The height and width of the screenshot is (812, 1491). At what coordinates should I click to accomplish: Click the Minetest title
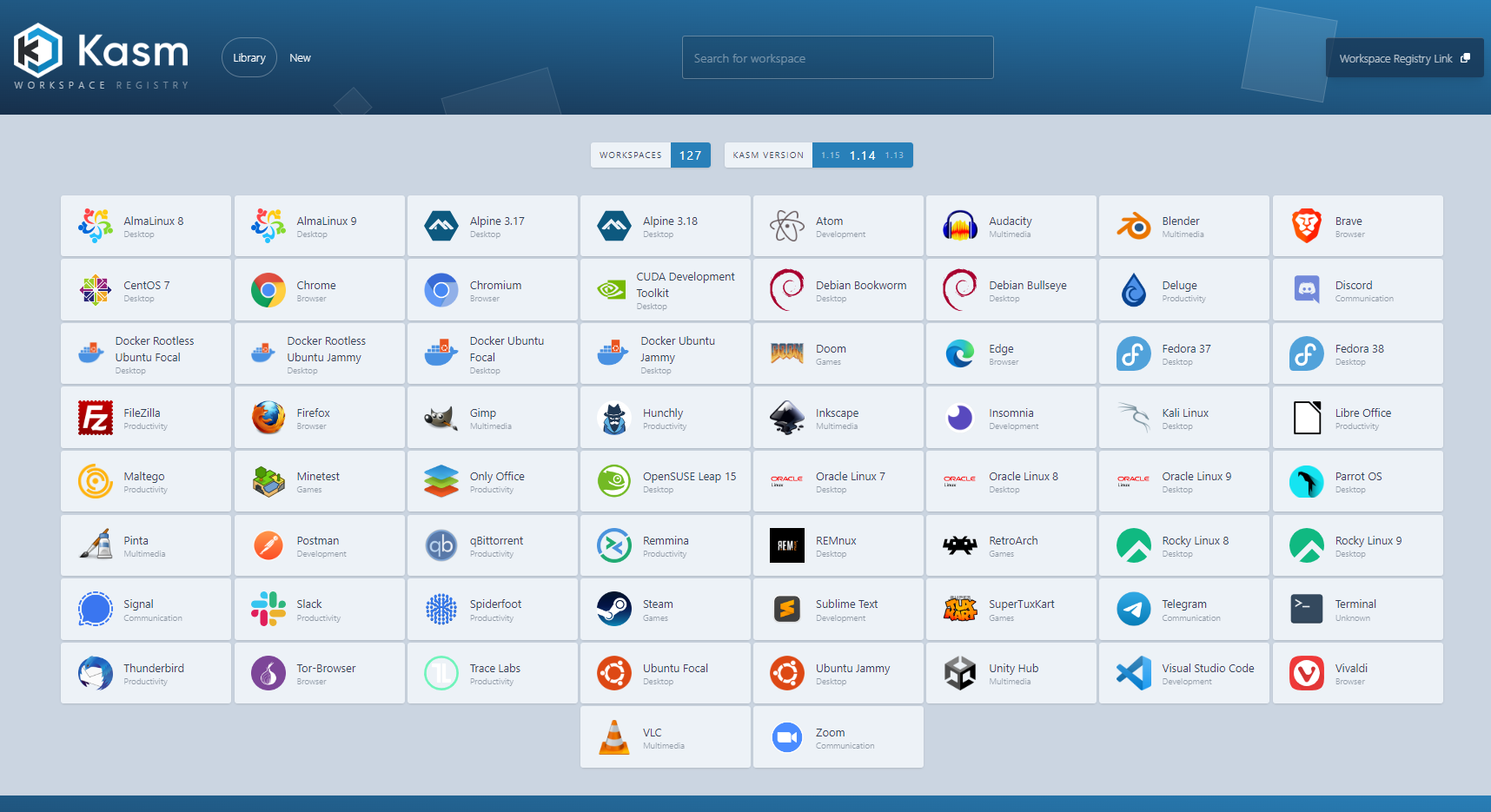tap(318, 476)
